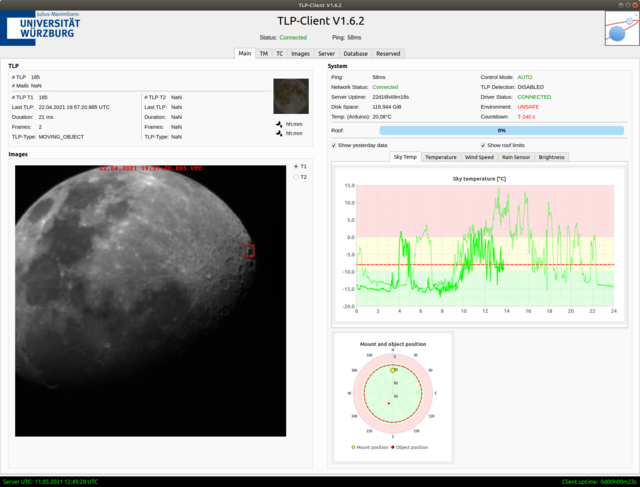640x487 pixels.
Task: Open the Database tab
Action: coord(355,54)
